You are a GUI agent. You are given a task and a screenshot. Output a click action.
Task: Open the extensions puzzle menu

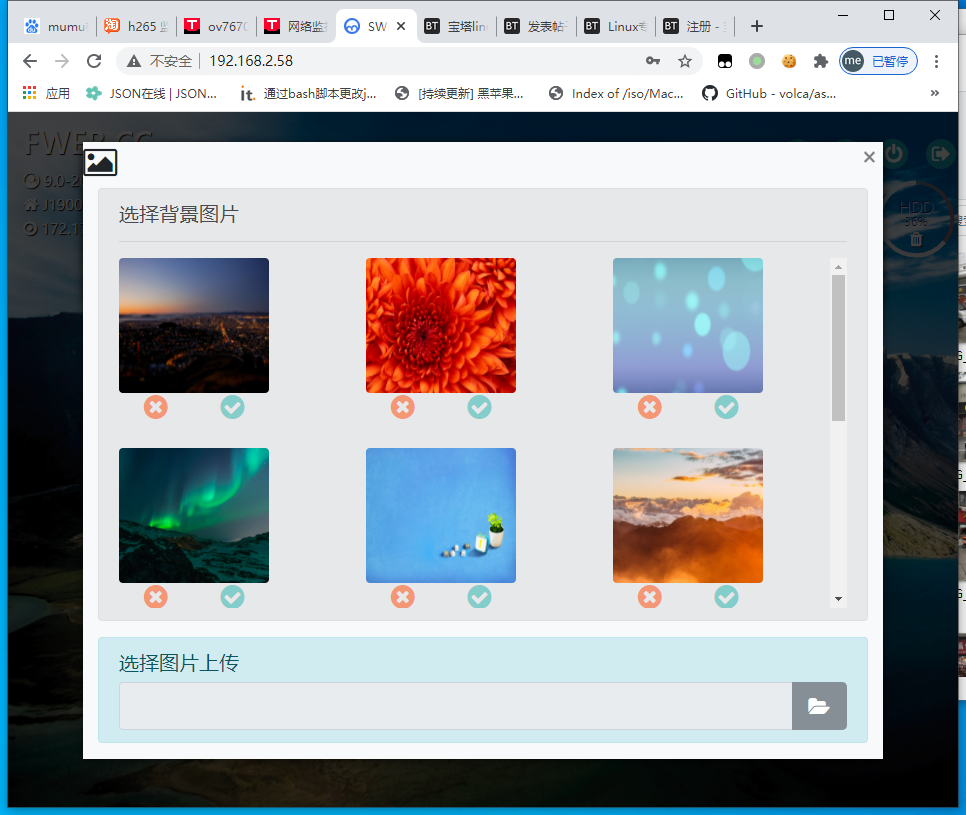click(821, 61)
